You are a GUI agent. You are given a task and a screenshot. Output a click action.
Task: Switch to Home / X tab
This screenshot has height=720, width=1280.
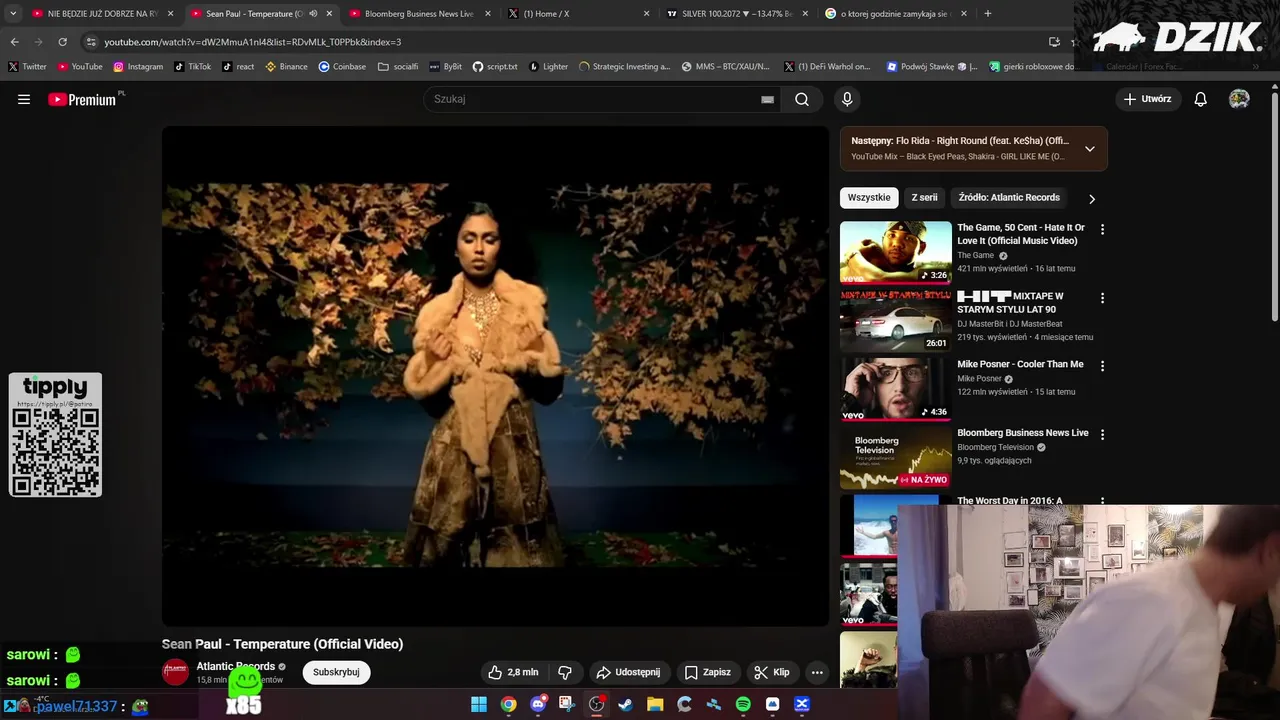[578, 14]
